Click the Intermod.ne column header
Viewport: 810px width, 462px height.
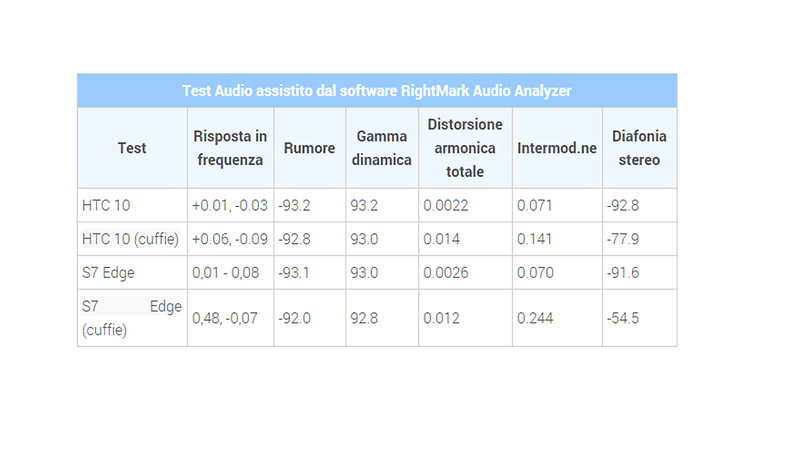557,148
